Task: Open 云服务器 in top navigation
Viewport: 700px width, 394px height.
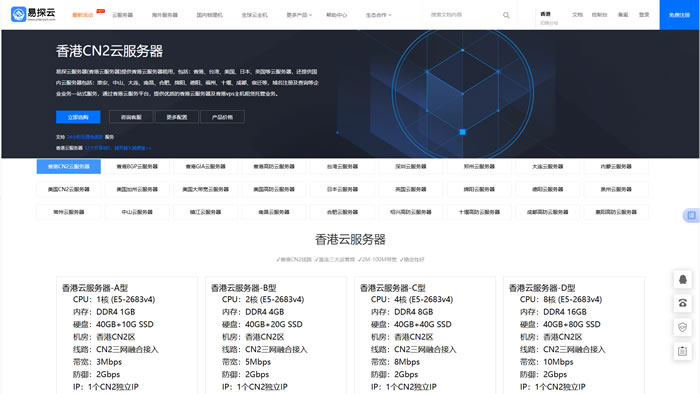Action: coord(122,15)
